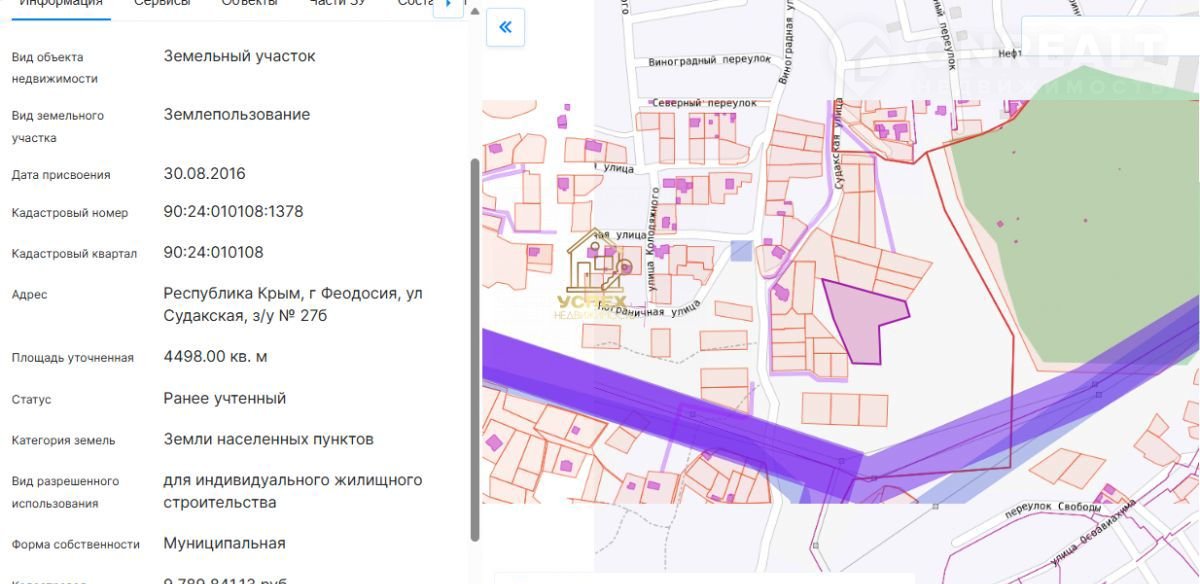Screen dimensions: 1200x584
Task: Click the small blue square on map
Action: pyautogui.click(x=741, y=251)
